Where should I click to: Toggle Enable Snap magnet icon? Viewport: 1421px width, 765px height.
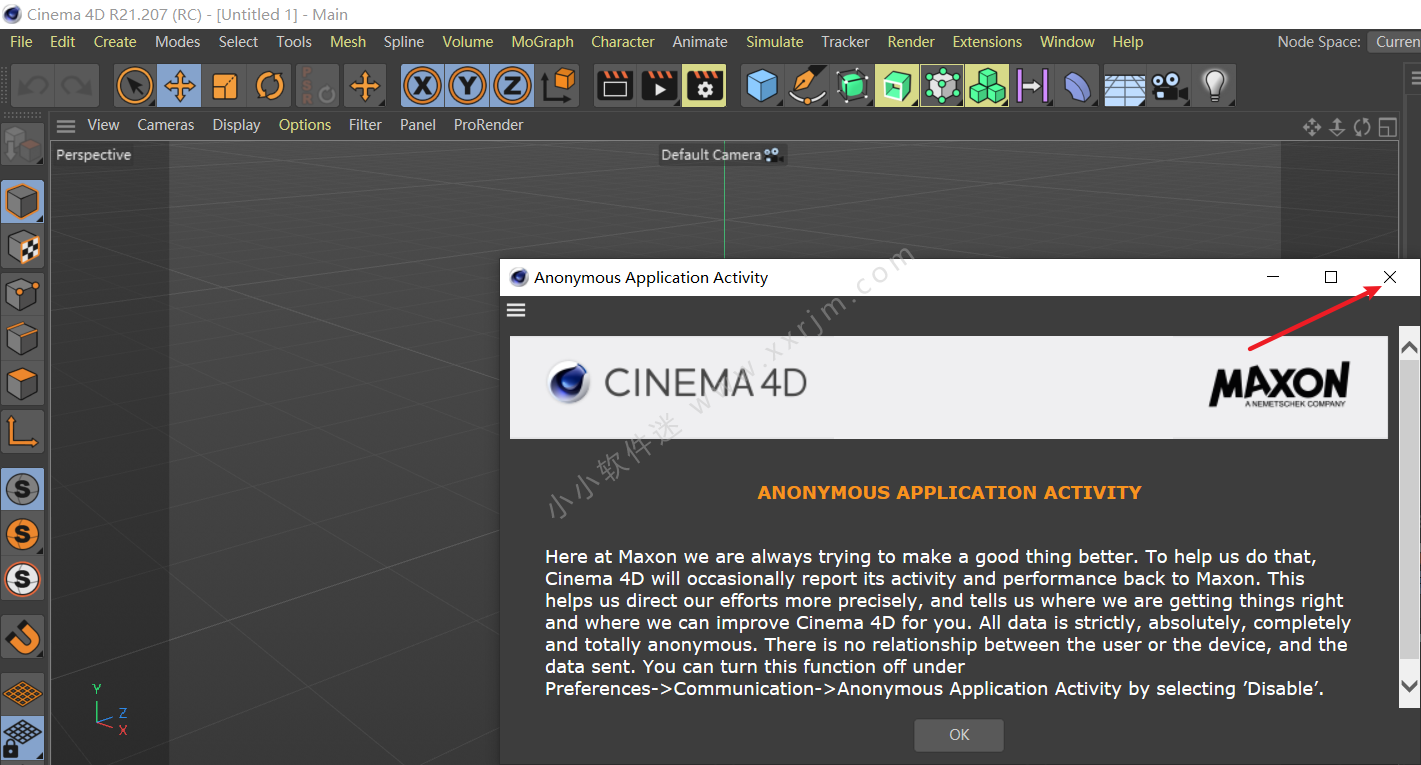22,636
